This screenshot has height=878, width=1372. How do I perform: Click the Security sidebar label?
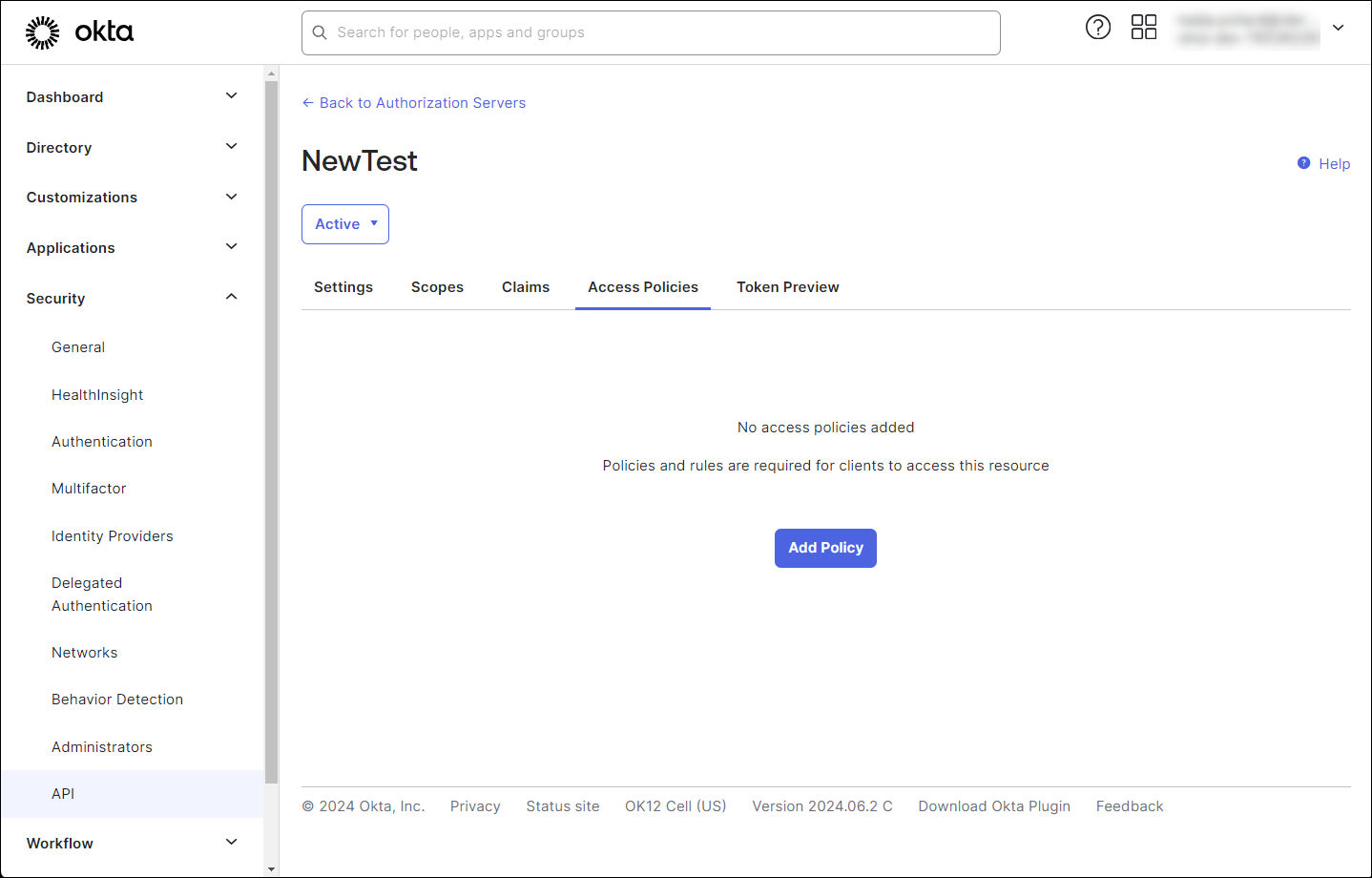click(x=56, y=299)
